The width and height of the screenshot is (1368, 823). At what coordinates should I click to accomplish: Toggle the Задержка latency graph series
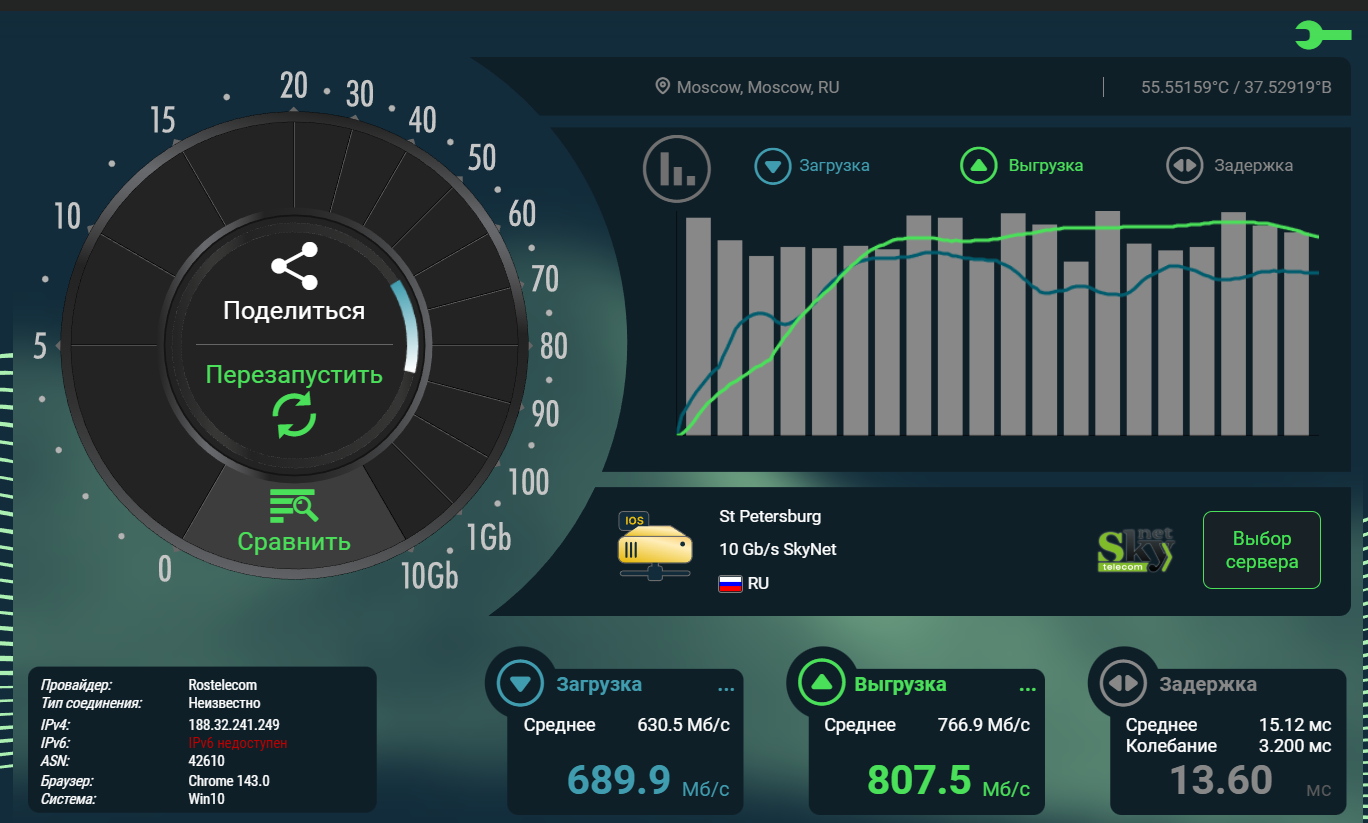(1230, 166)
